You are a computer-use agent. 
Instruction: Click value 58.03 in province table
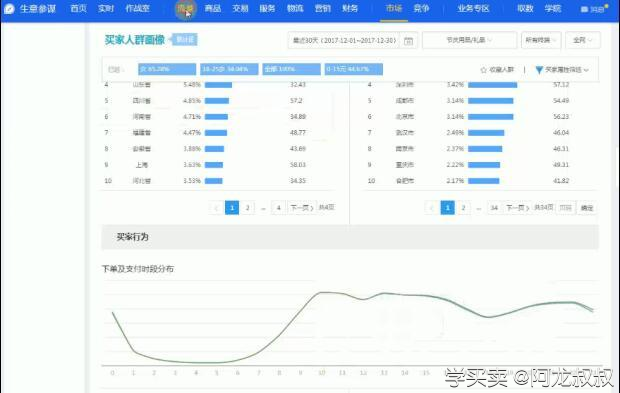(298, 164)
